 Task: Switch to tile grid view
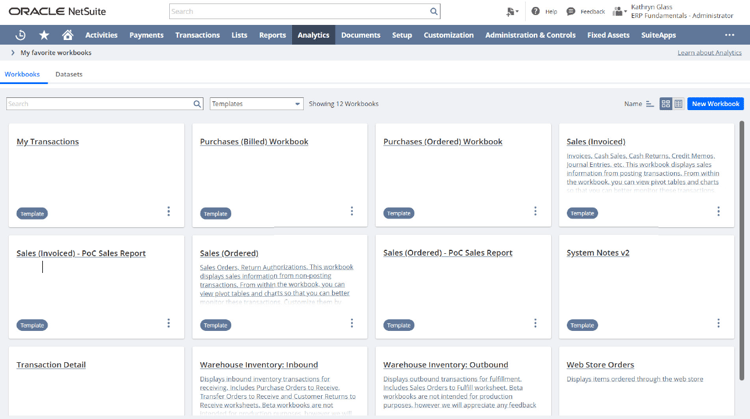point(665,104)
